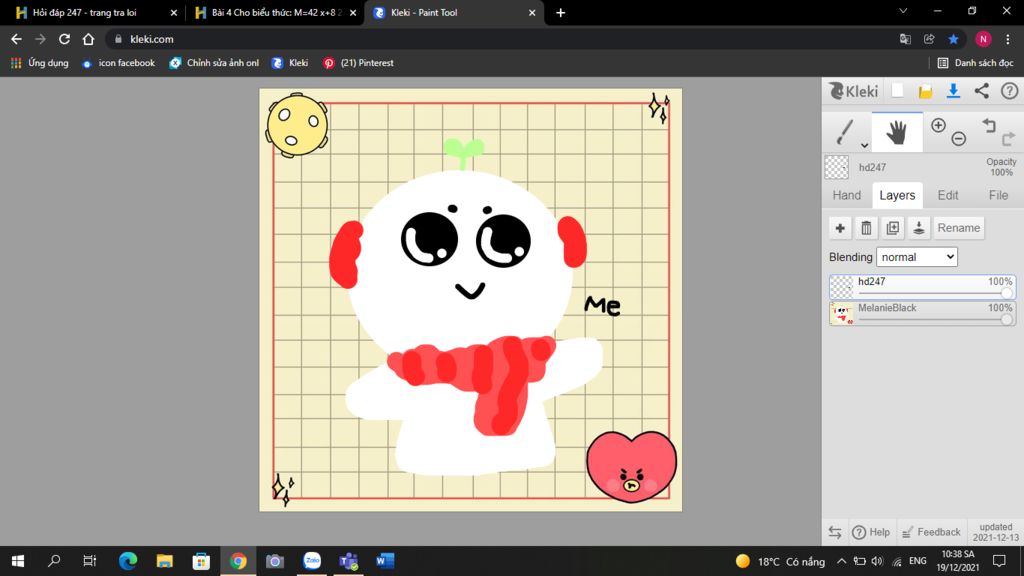Open the Help link at bottom

pyautogui.click(x=871, y=532)
